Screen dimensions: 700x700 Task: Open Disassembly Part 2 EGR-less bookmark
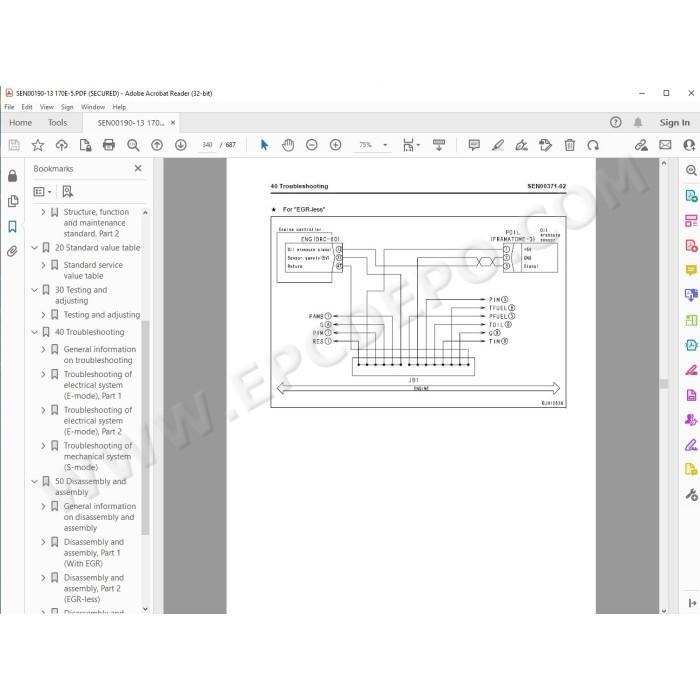click(94, 588)
